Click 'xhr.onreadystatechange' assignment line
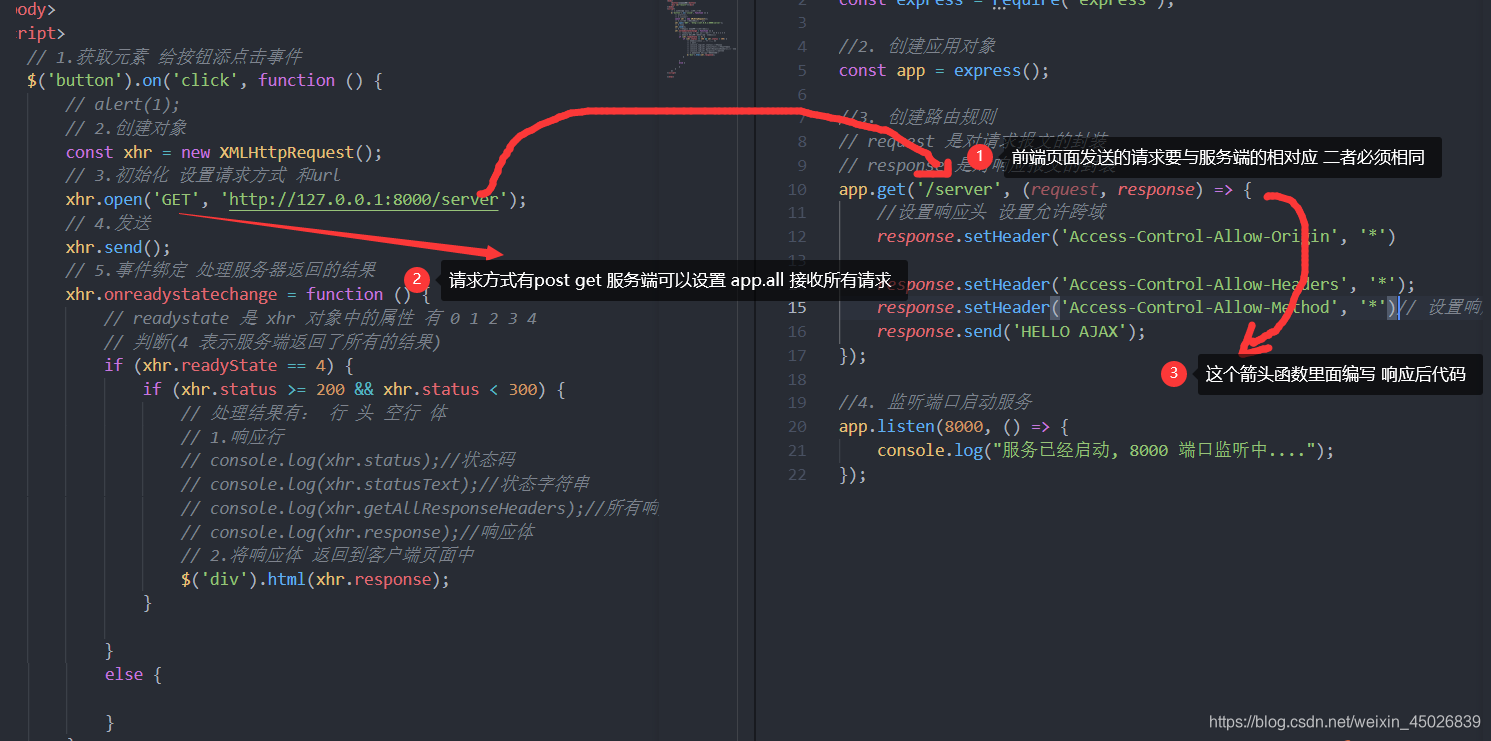Screen dimensions: 1491x741 pyautogui.click(x=248, y=295)
